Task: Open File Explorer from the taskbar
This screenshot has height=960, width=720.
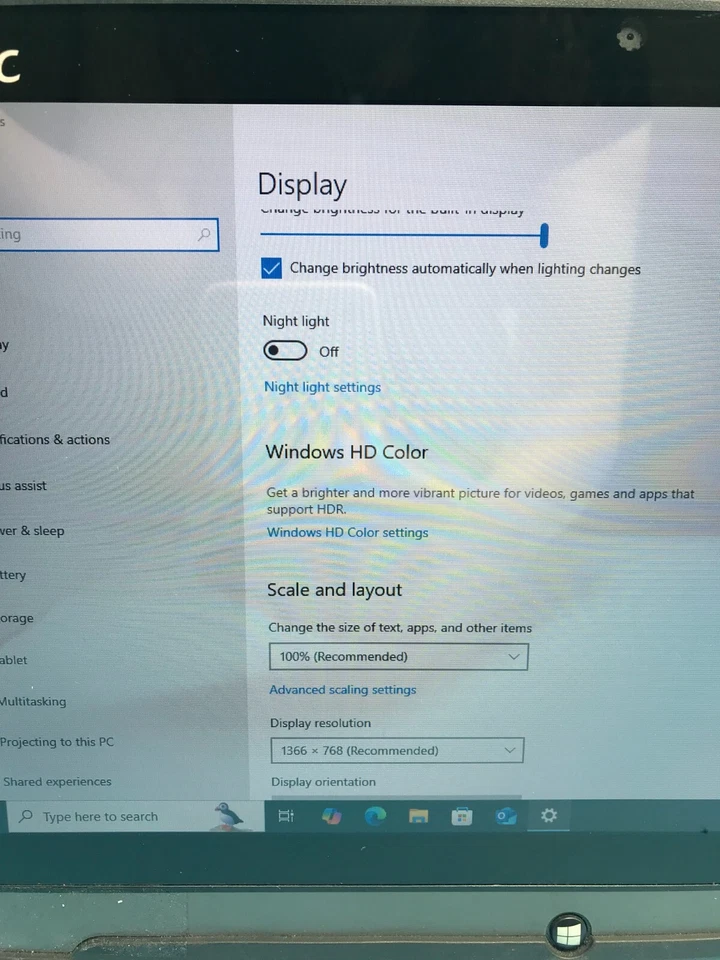Action: pyautogui.click(x=418, y=816)
